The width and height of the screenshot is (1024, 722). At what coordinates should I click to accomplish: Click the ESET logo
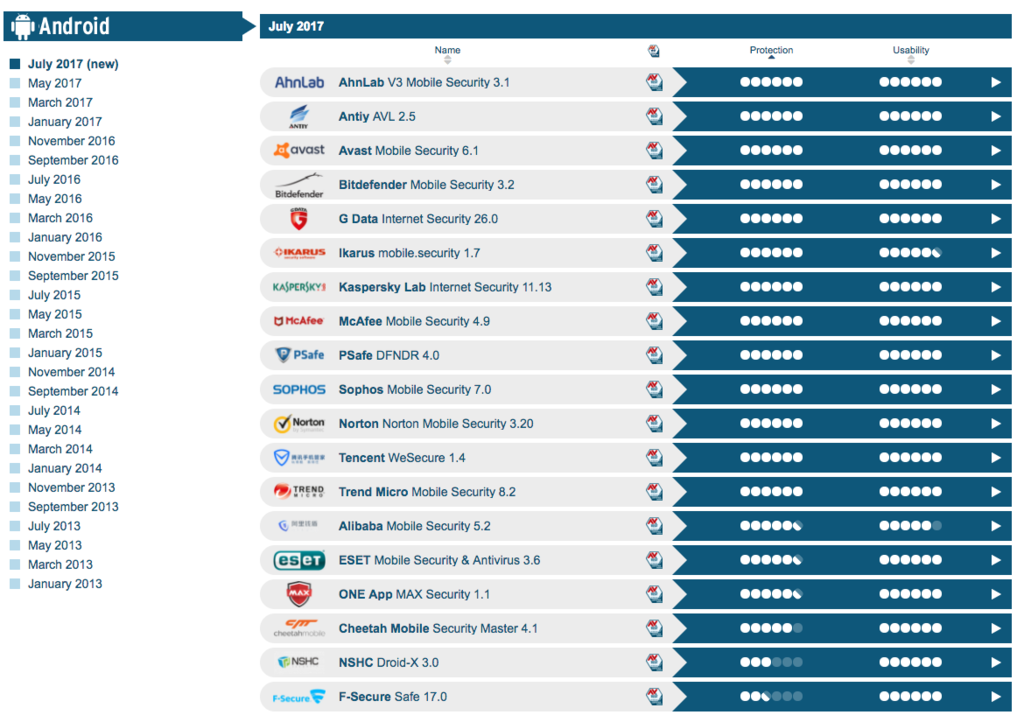click(x=299, y=560)
